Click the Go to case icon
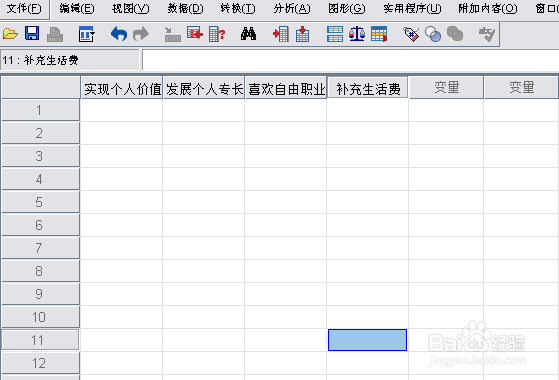 click(x=173, y=35)
